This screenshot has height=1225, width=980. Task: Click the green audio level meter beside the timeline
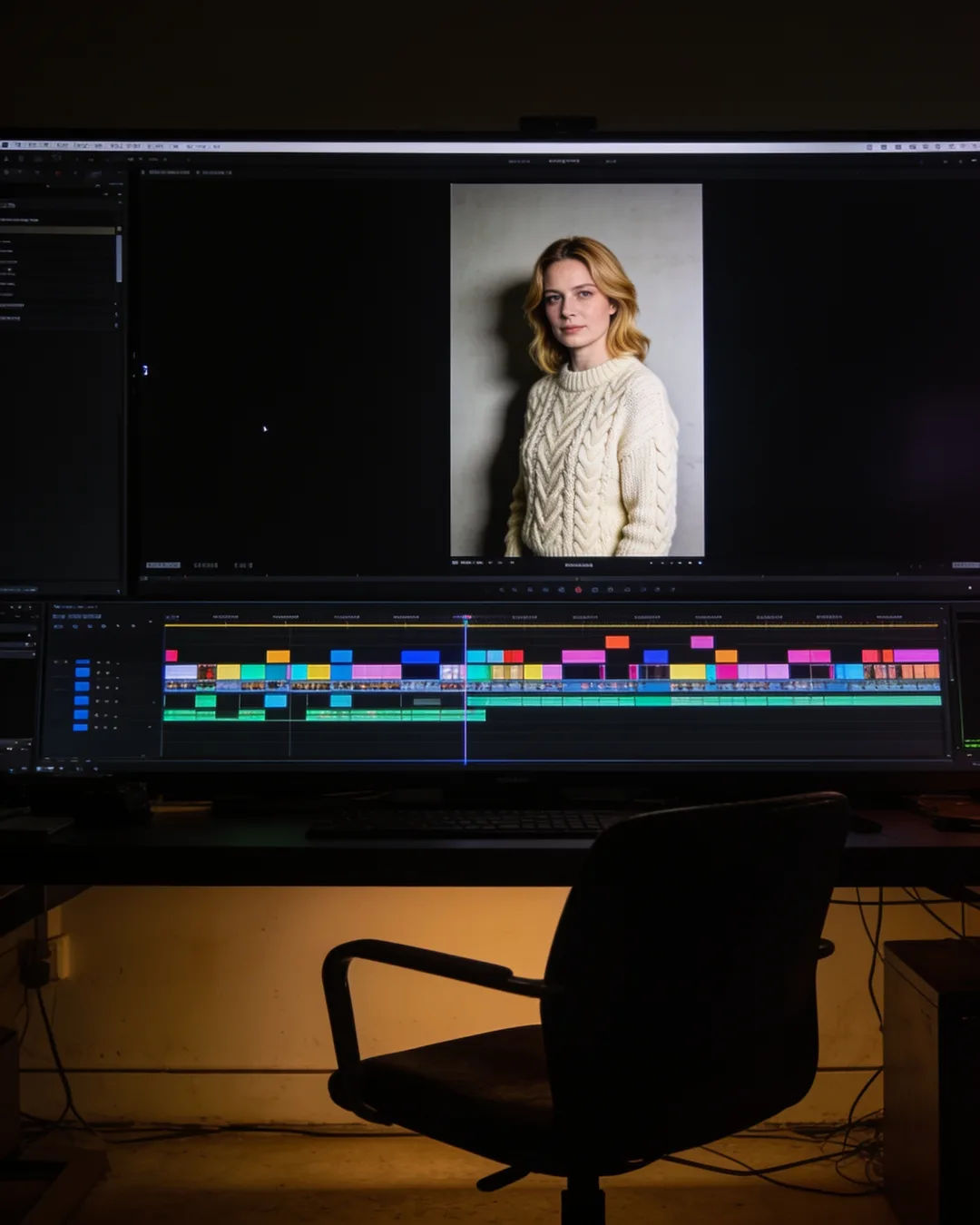(x=972, y=744)
